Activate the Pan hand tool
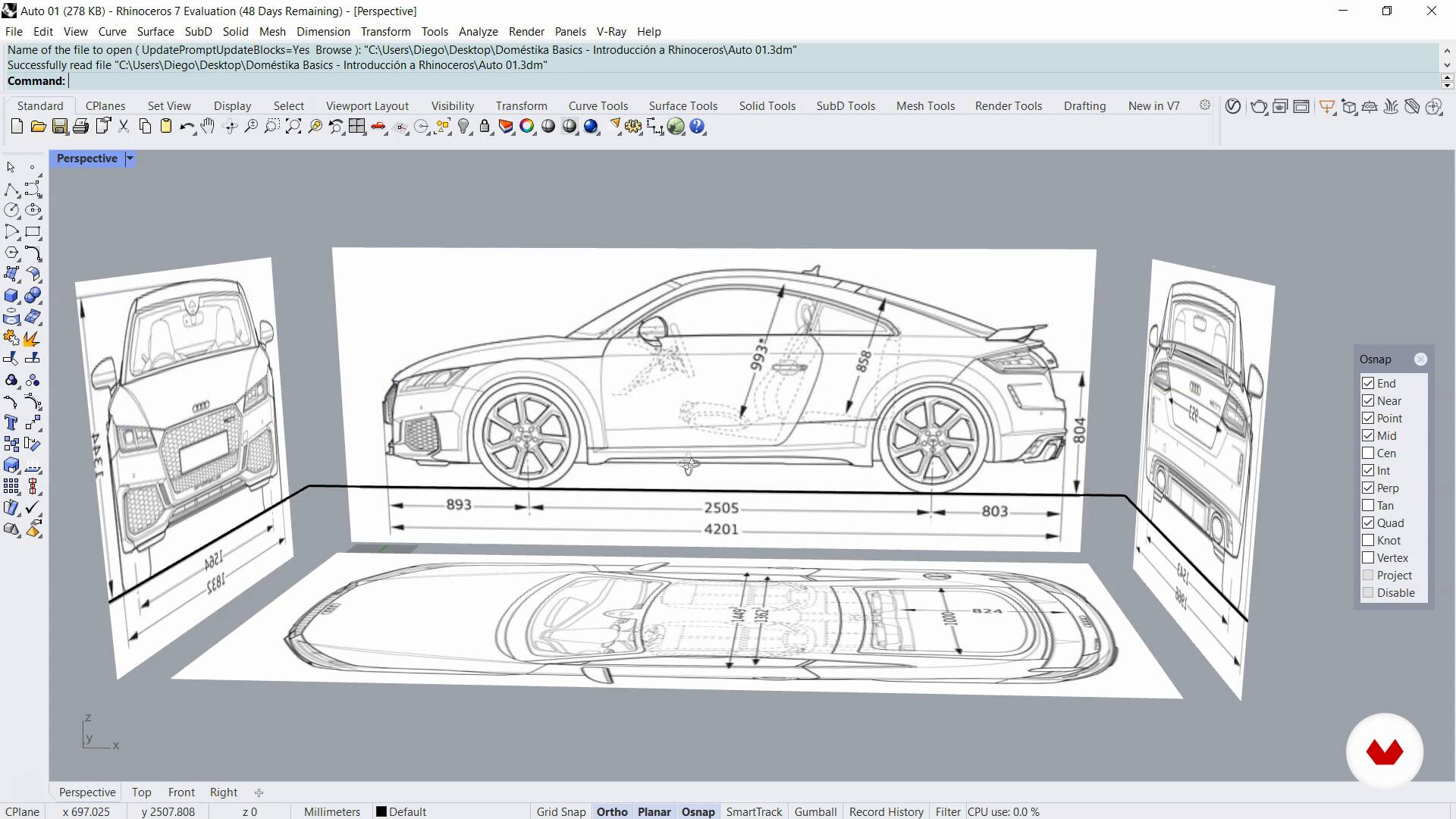1456x819 pixels. pos(208,127)
